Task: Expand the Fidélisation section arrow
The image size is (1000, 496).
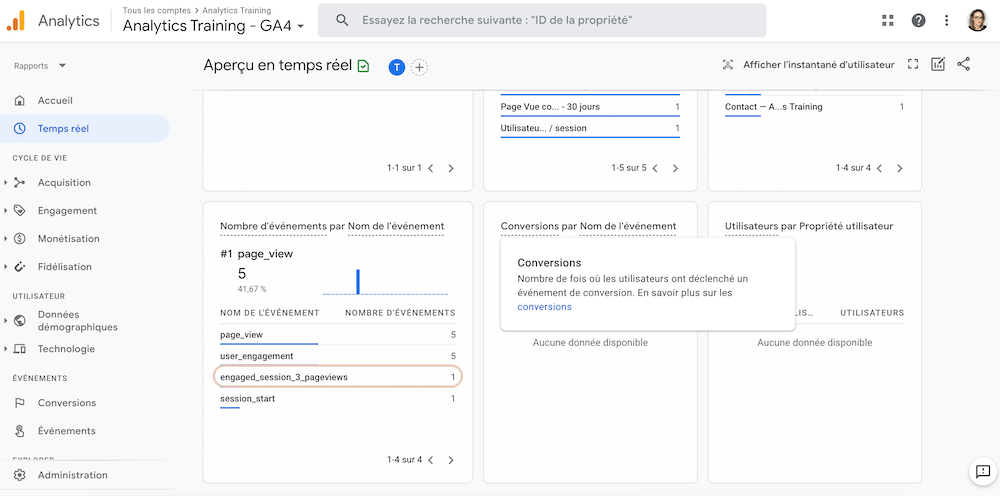Action: [x=6, y=267]
